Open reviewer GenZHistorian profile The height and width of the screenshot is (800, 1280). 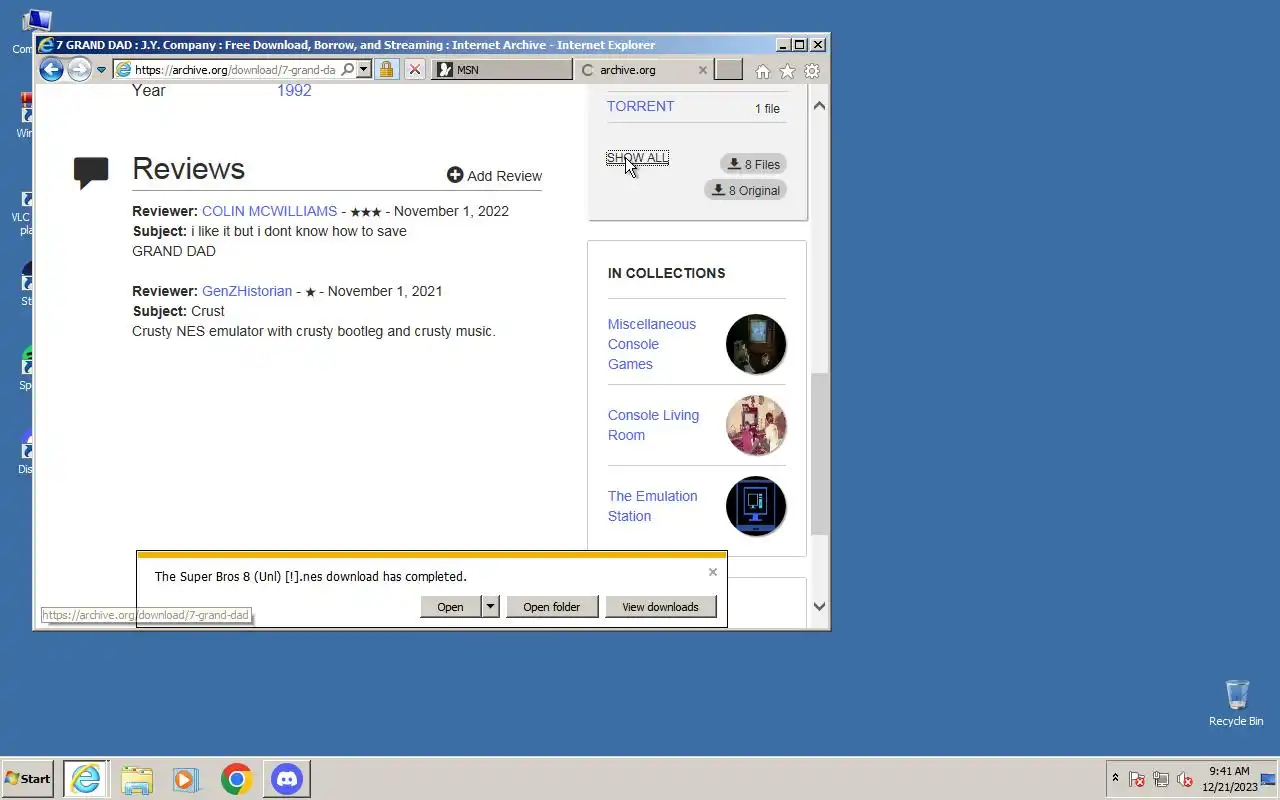coord(247,291)
